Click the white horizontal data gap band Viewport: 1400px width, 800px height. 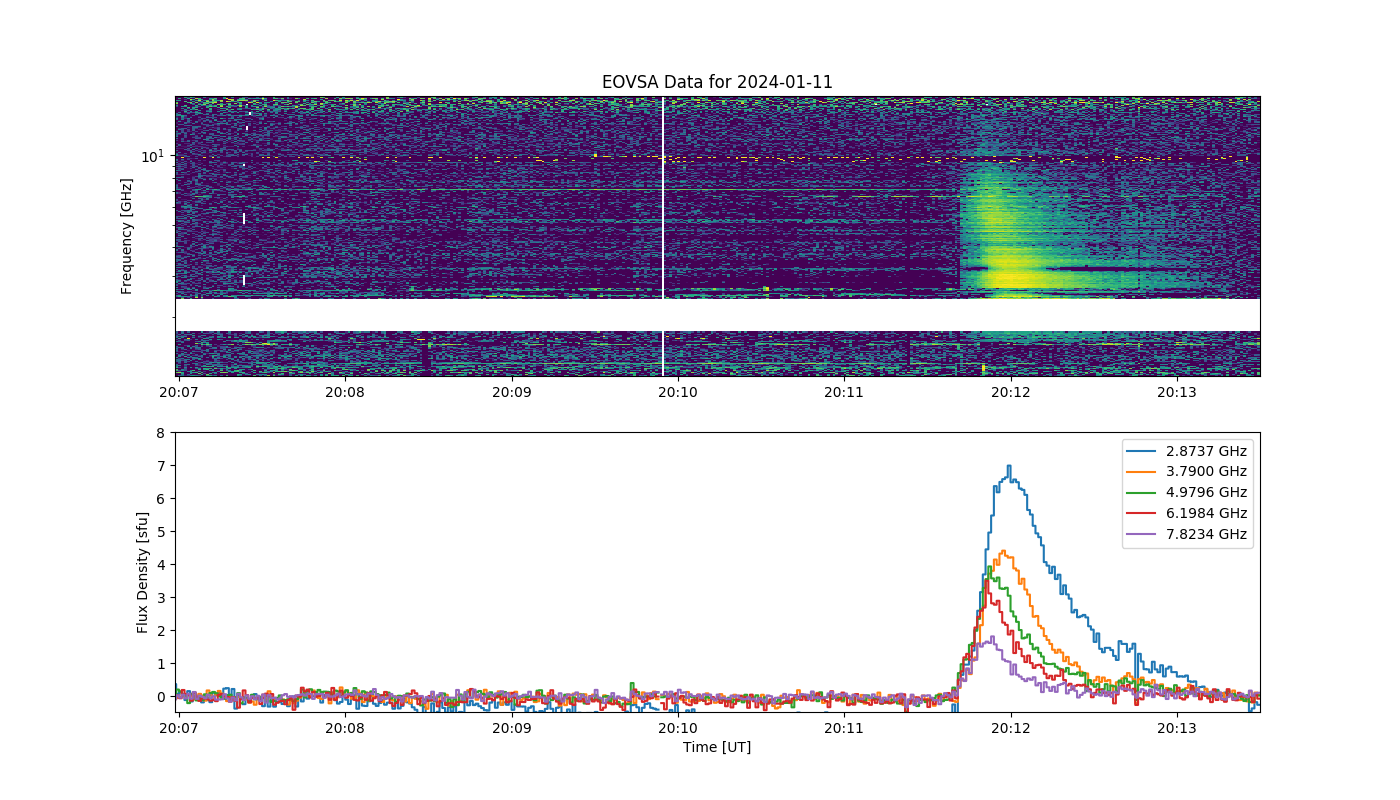pos(717,315)
